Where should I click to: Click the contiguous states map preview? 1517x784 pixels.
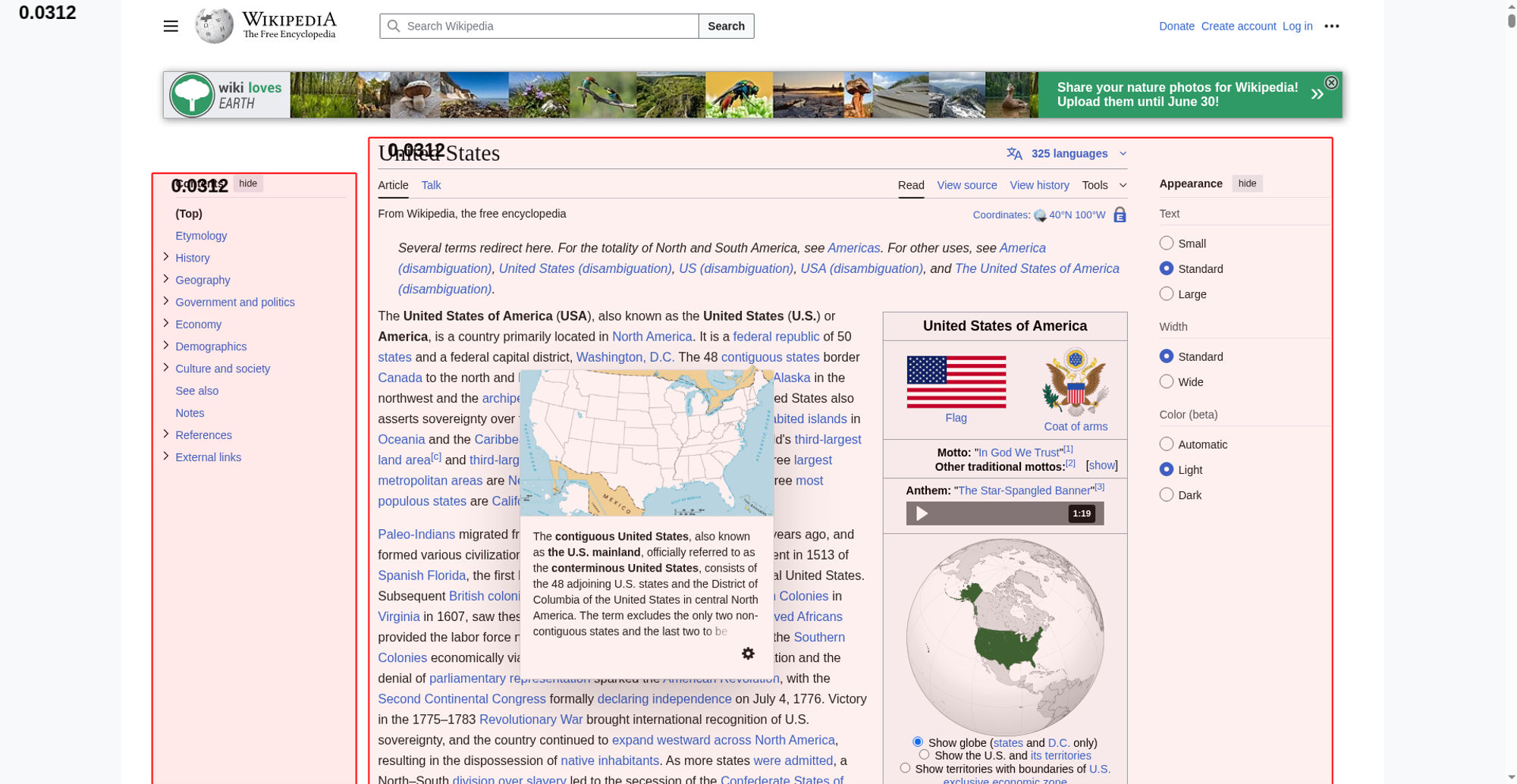[x=647, y=443]
